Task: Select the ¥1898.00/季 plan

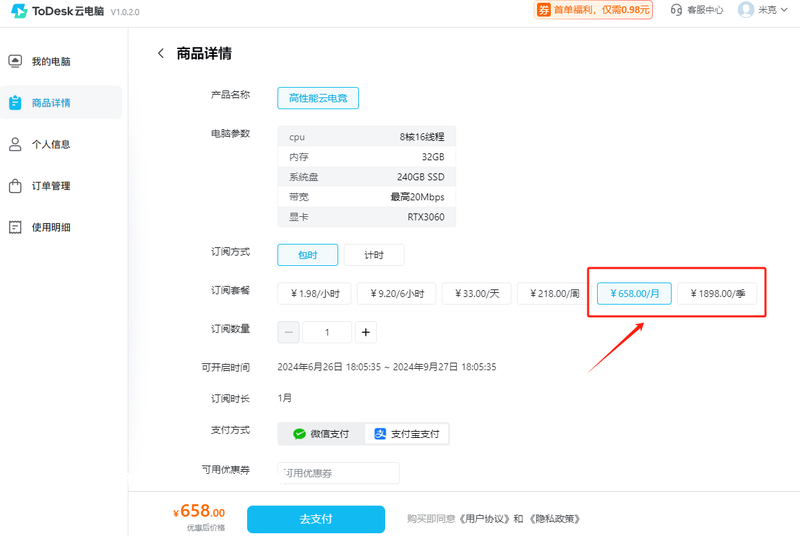Action: (717, 294)
